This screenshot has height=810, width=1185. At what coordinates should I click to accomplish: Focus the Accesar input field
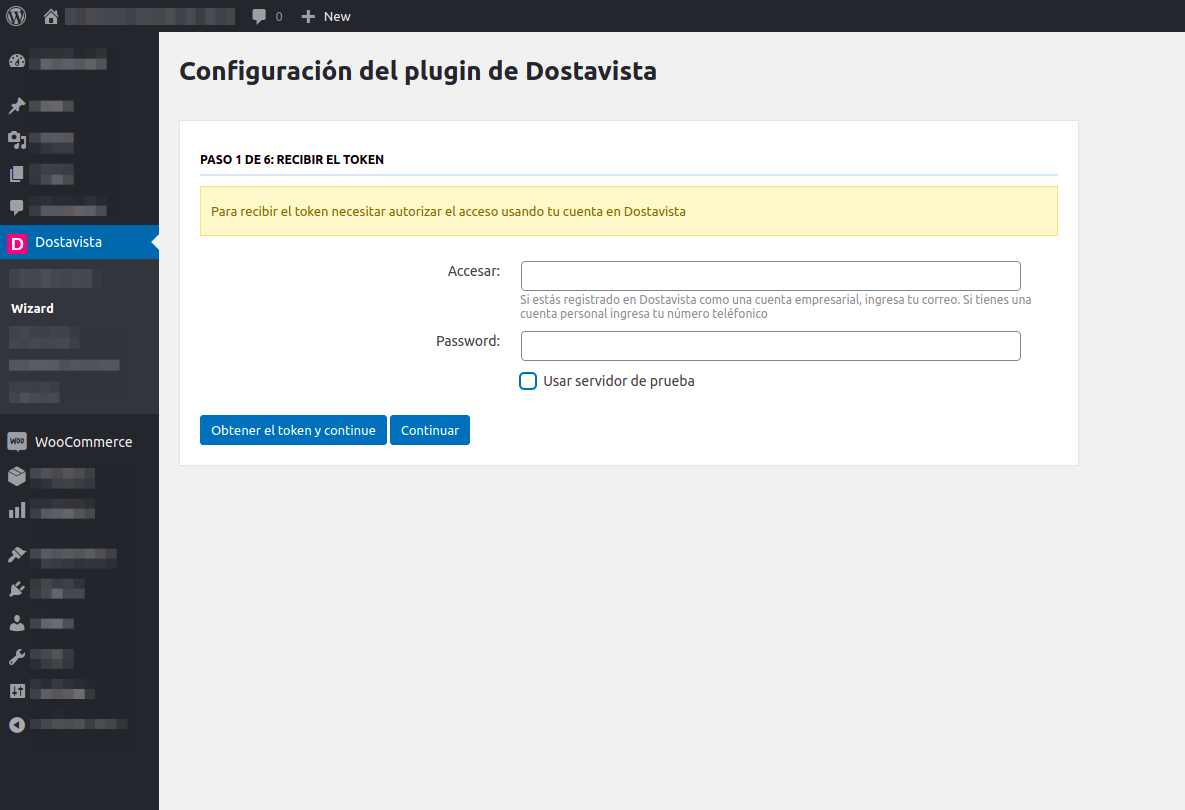(x=771, y=276)
